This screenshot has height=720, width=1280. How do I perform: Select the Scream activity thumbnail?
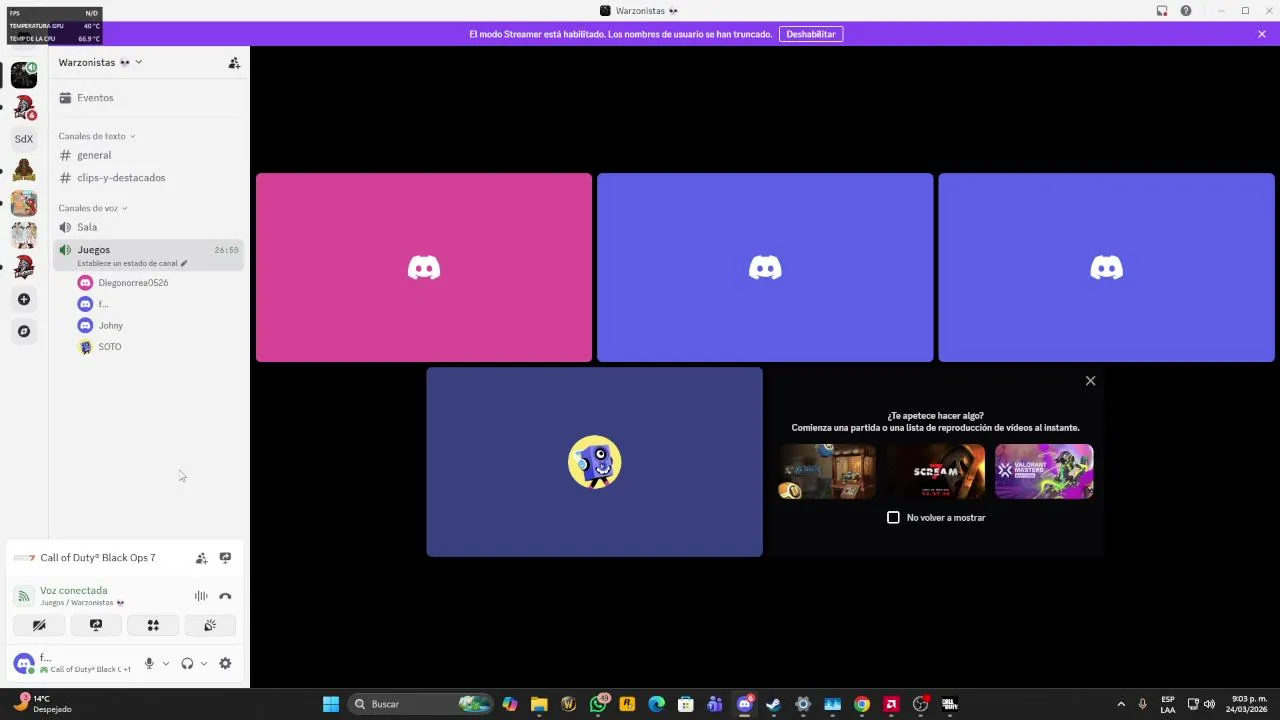[935, 471]
